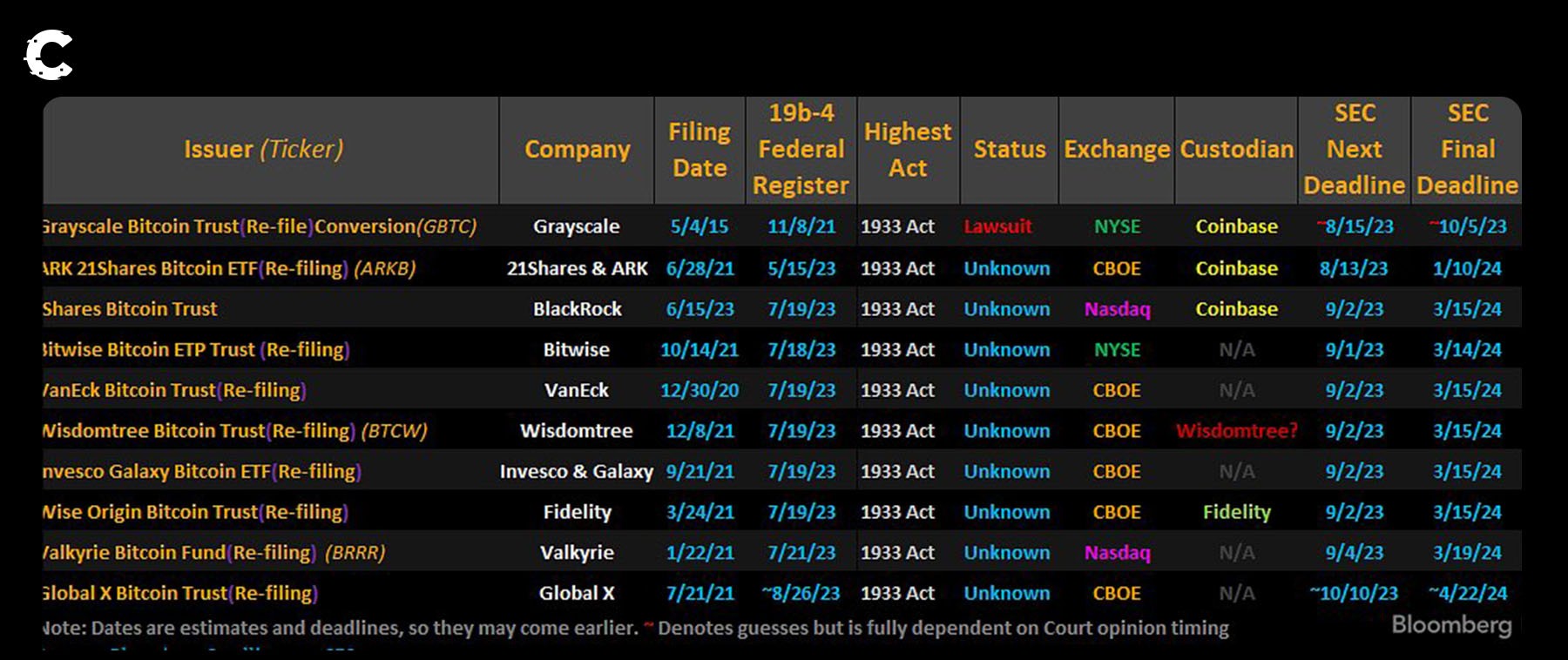Click the green Fidelity custodian cell
This screenshot has width=1568, height=660.
[1236, 512]
